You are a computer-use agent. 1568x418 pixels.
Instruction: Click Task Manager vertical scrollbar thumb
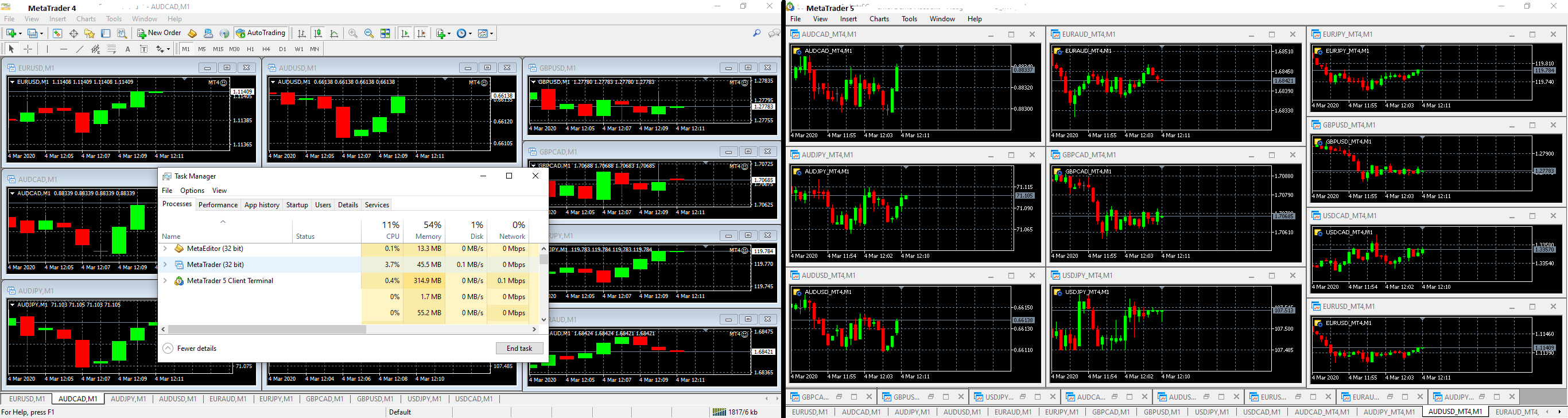click(544, 259)
